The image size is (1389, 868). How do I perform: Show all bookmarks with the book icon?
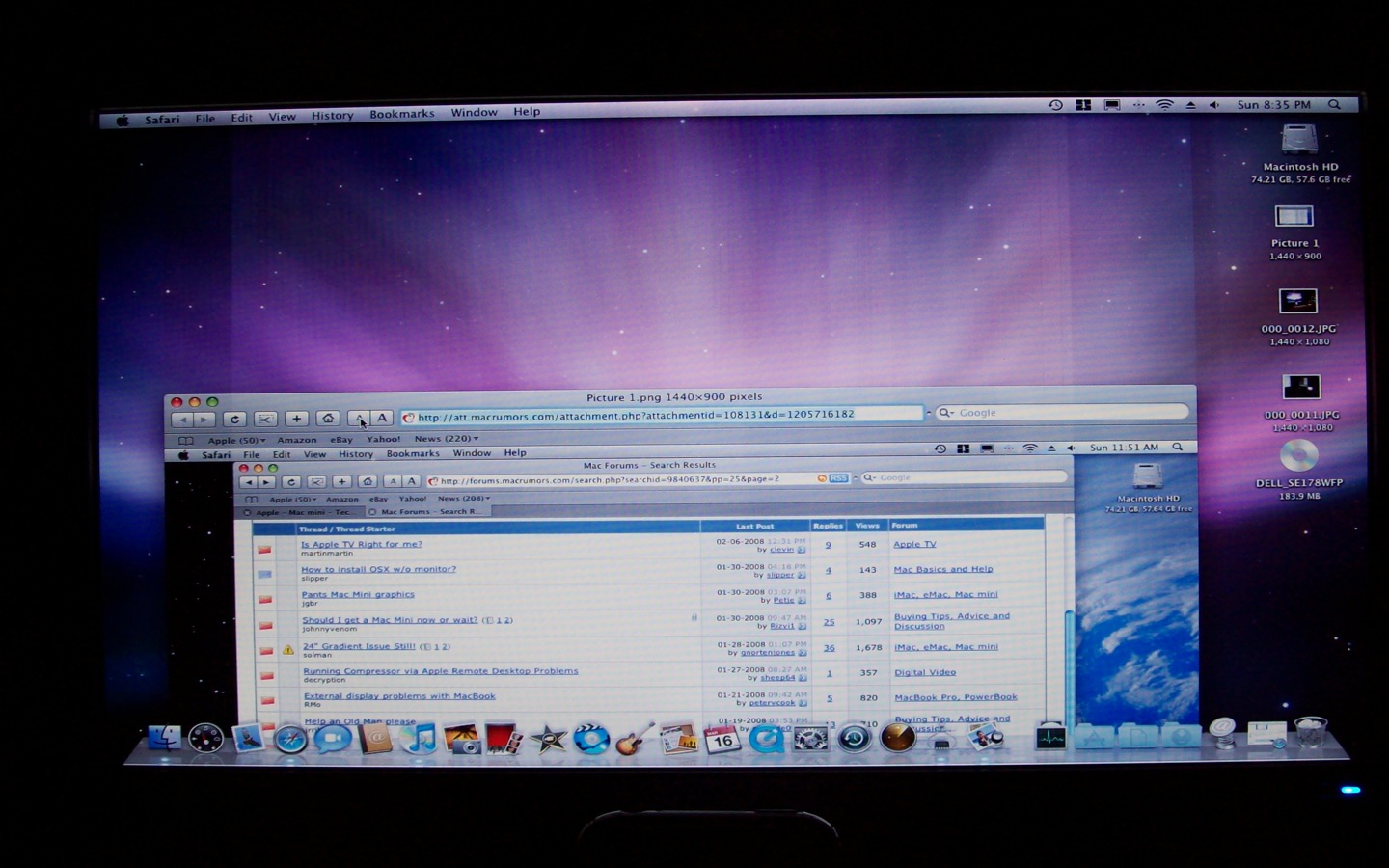point(186,441)
